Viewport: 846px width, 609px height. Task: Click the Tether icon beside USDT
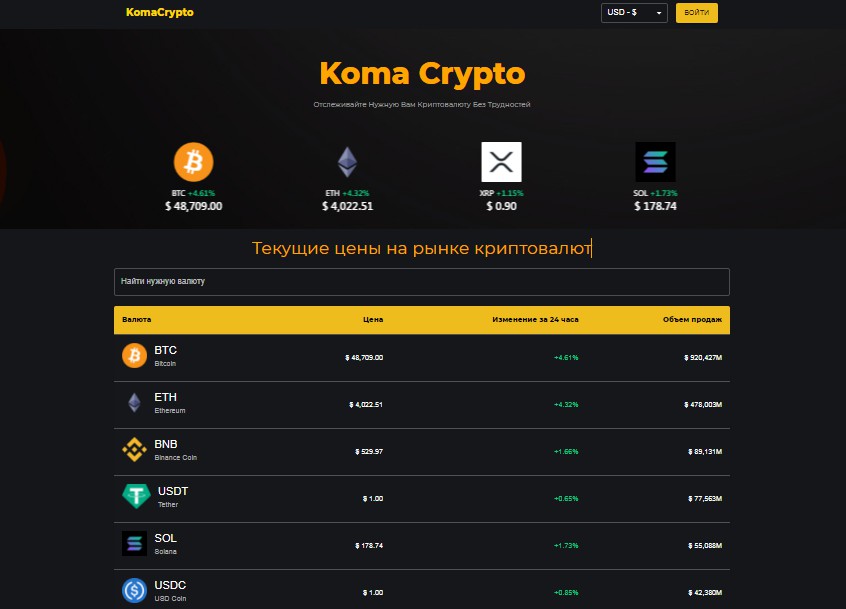coord(134,496)
